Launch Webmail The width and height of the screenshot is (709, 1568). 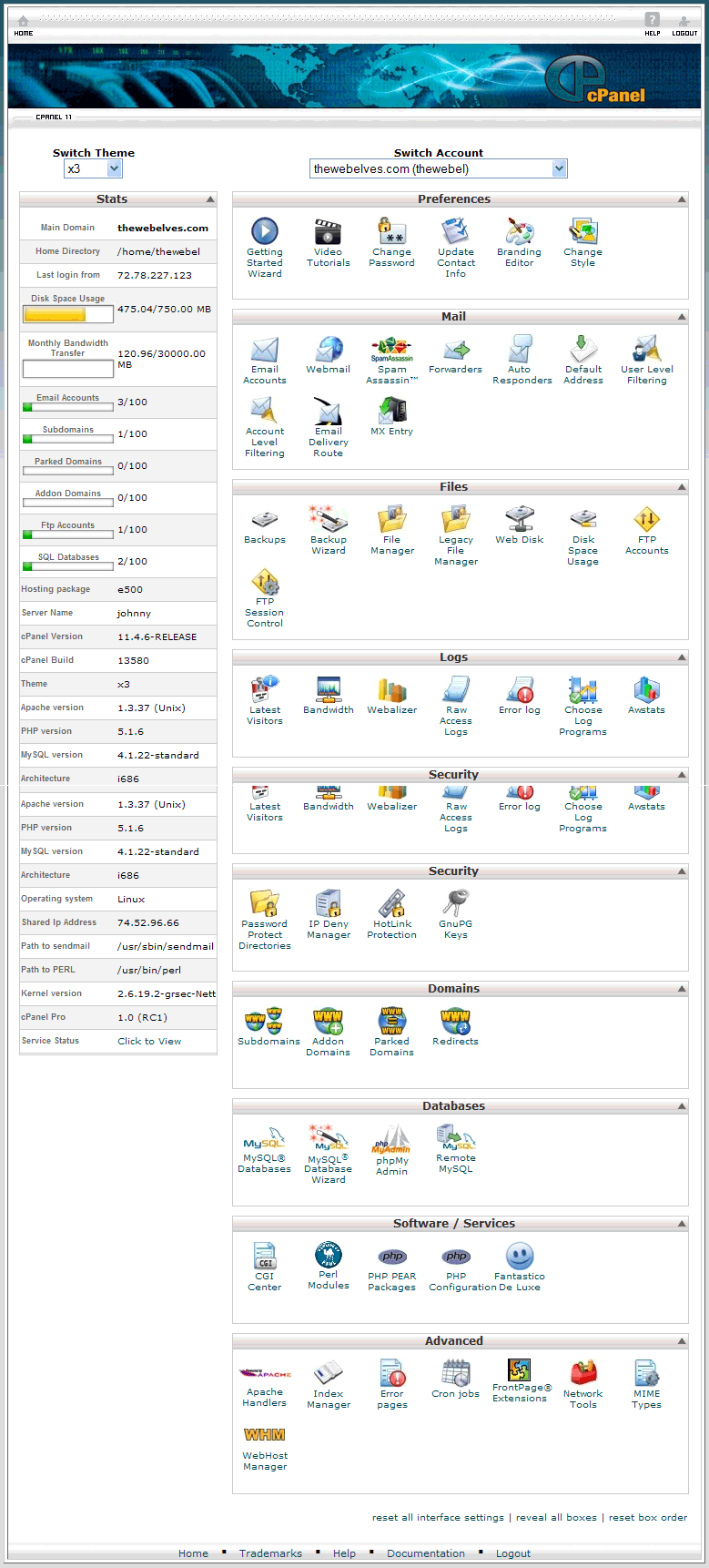coord(329,355)
